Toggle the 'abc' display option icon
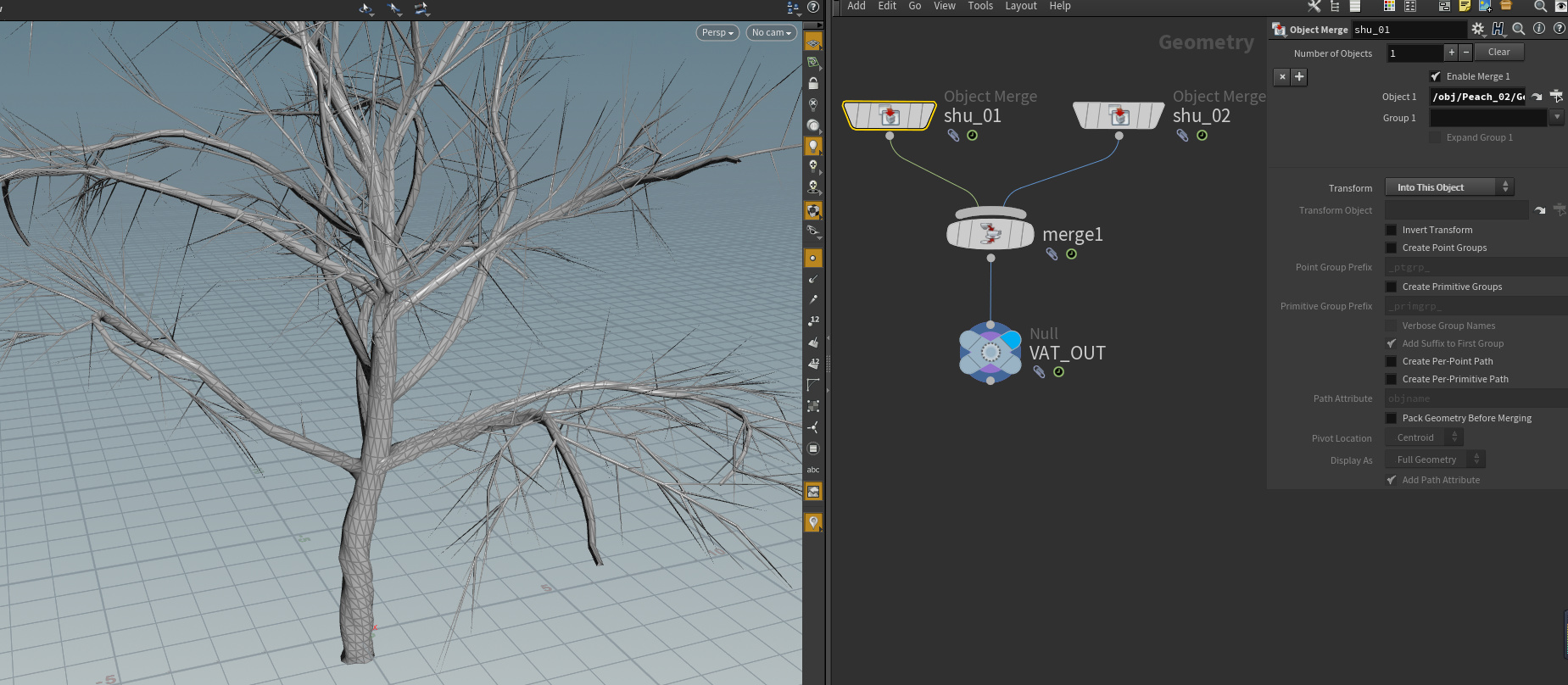Screen dimensions: 1568x685 click(813, 470)
